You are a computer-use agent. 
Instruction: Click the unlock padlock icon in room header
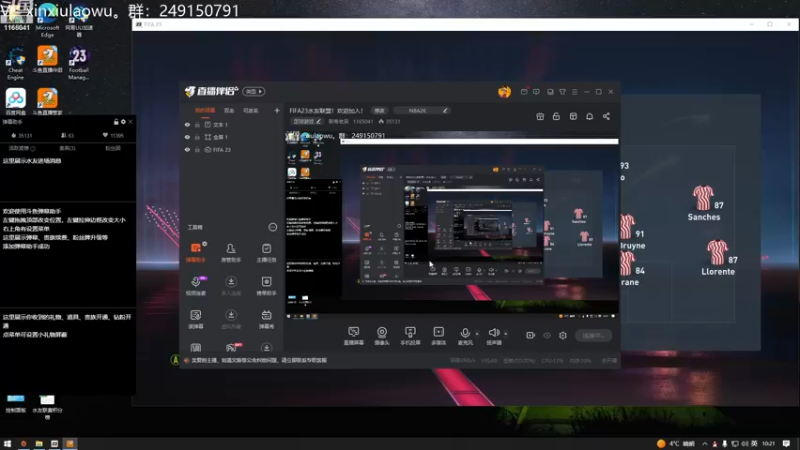tap(556, 116)
